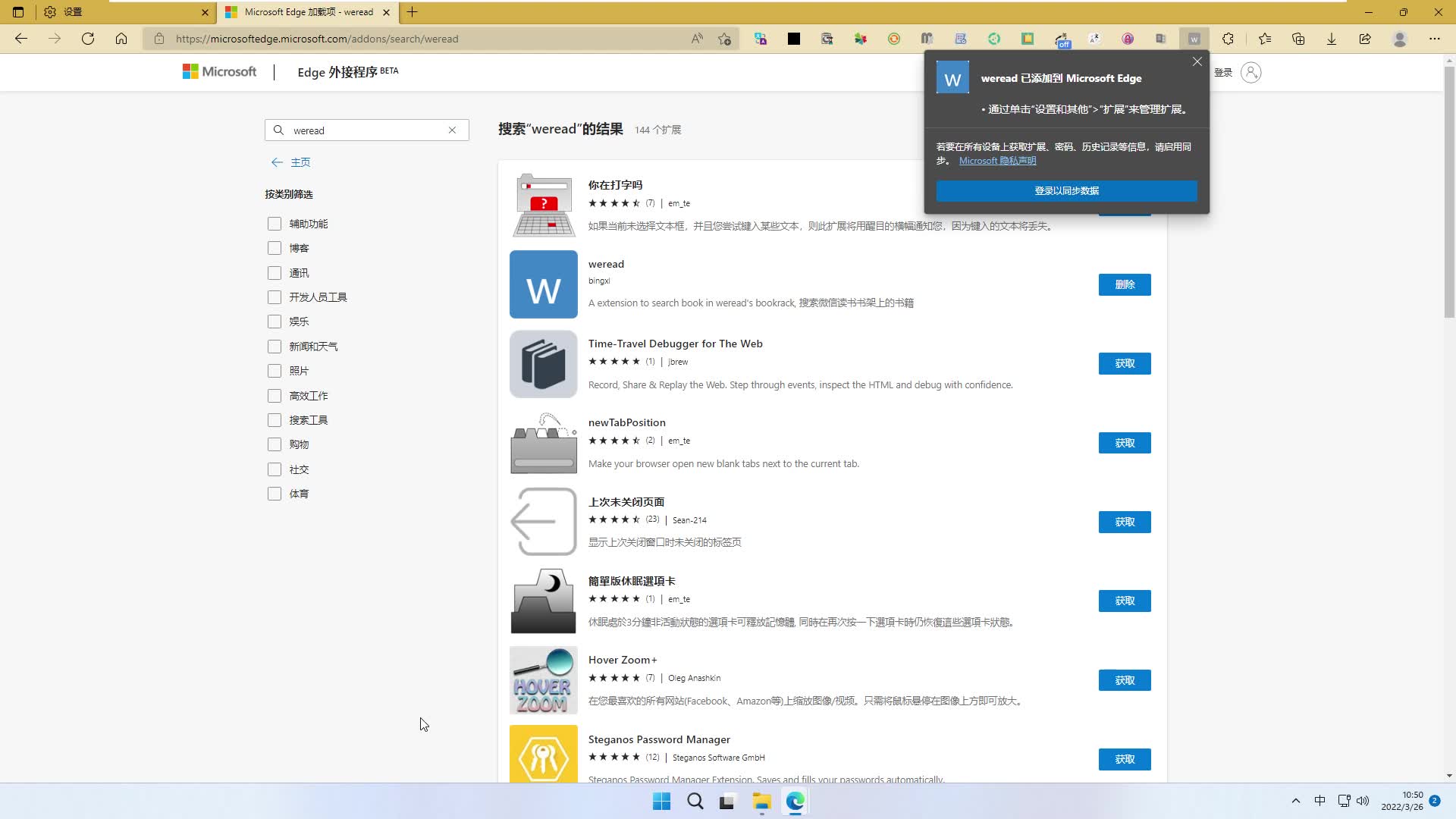Viewport: 1456px width, 819px height.
Task: Get Time-Travel Debugger extension
Action: (x=1125, y=364)
